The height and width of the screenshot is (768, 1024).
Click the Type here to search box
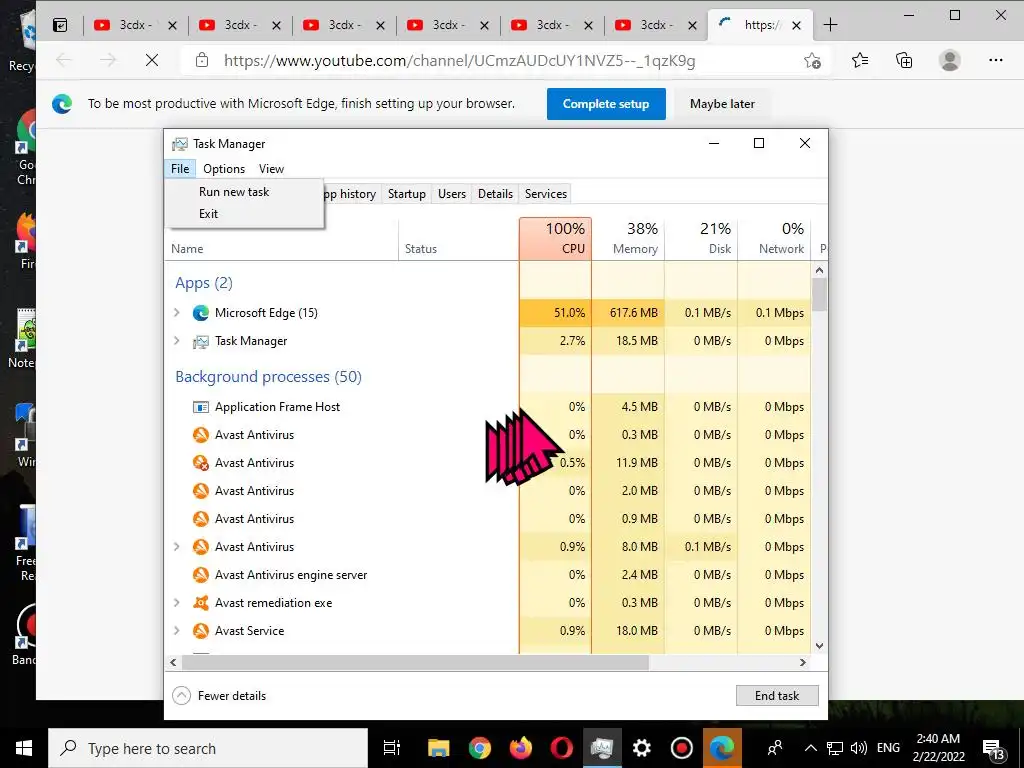[x=208, y=748]
